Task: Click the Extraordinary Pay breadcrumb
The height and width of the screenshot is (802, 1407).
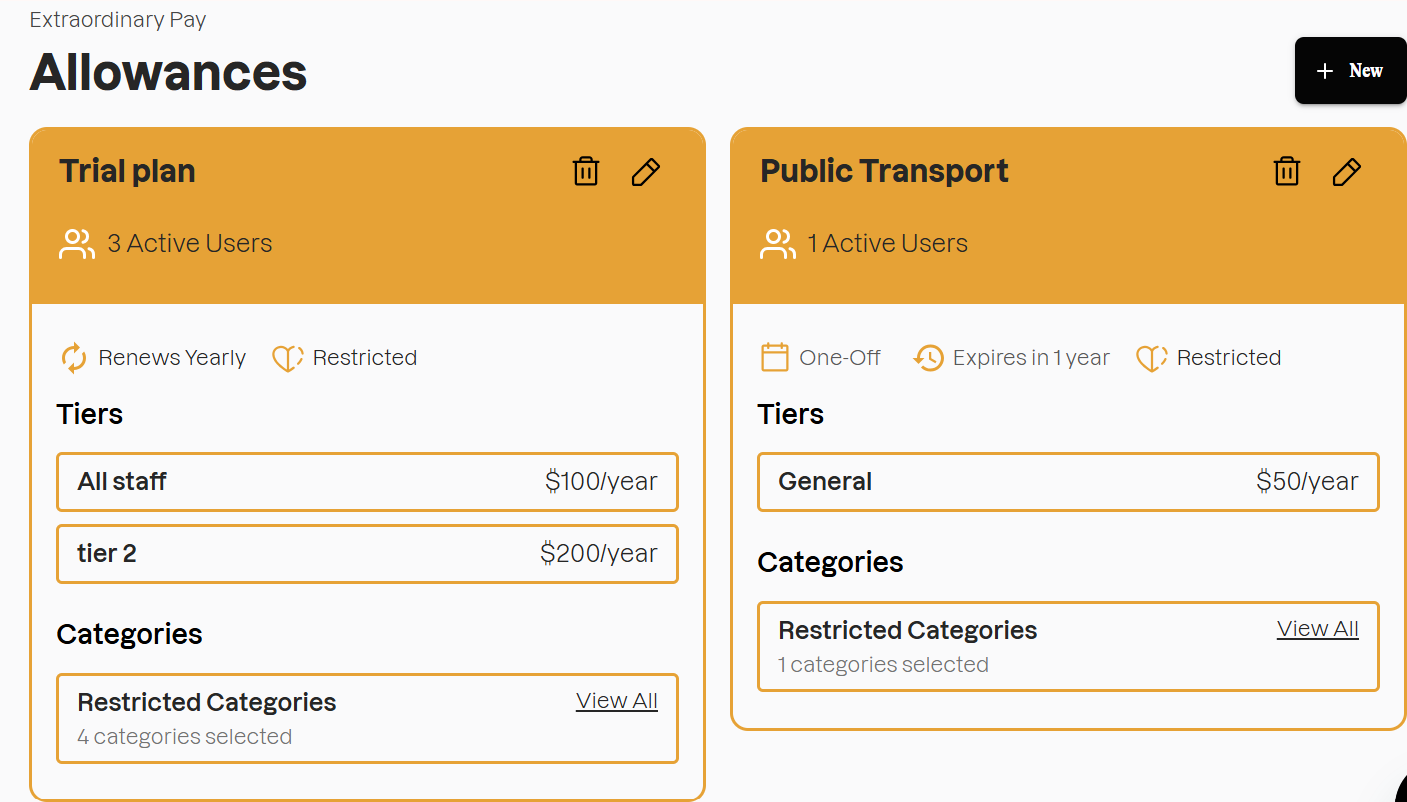Action: pos(118,20)
